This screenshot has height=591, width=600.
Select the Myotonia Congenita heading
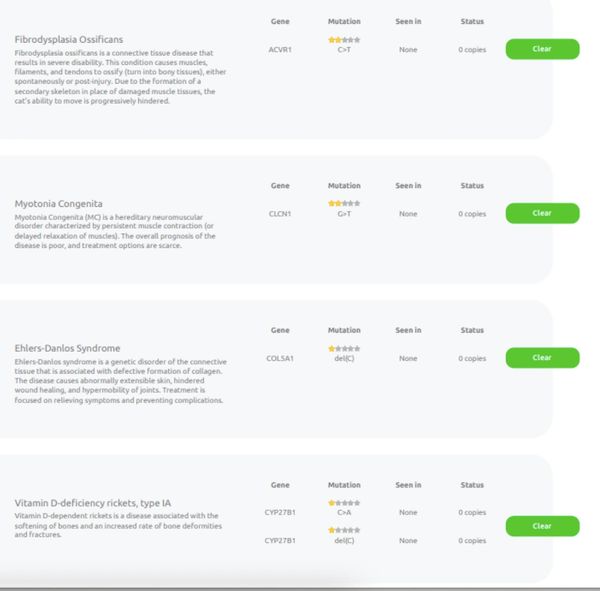[58, 203]
